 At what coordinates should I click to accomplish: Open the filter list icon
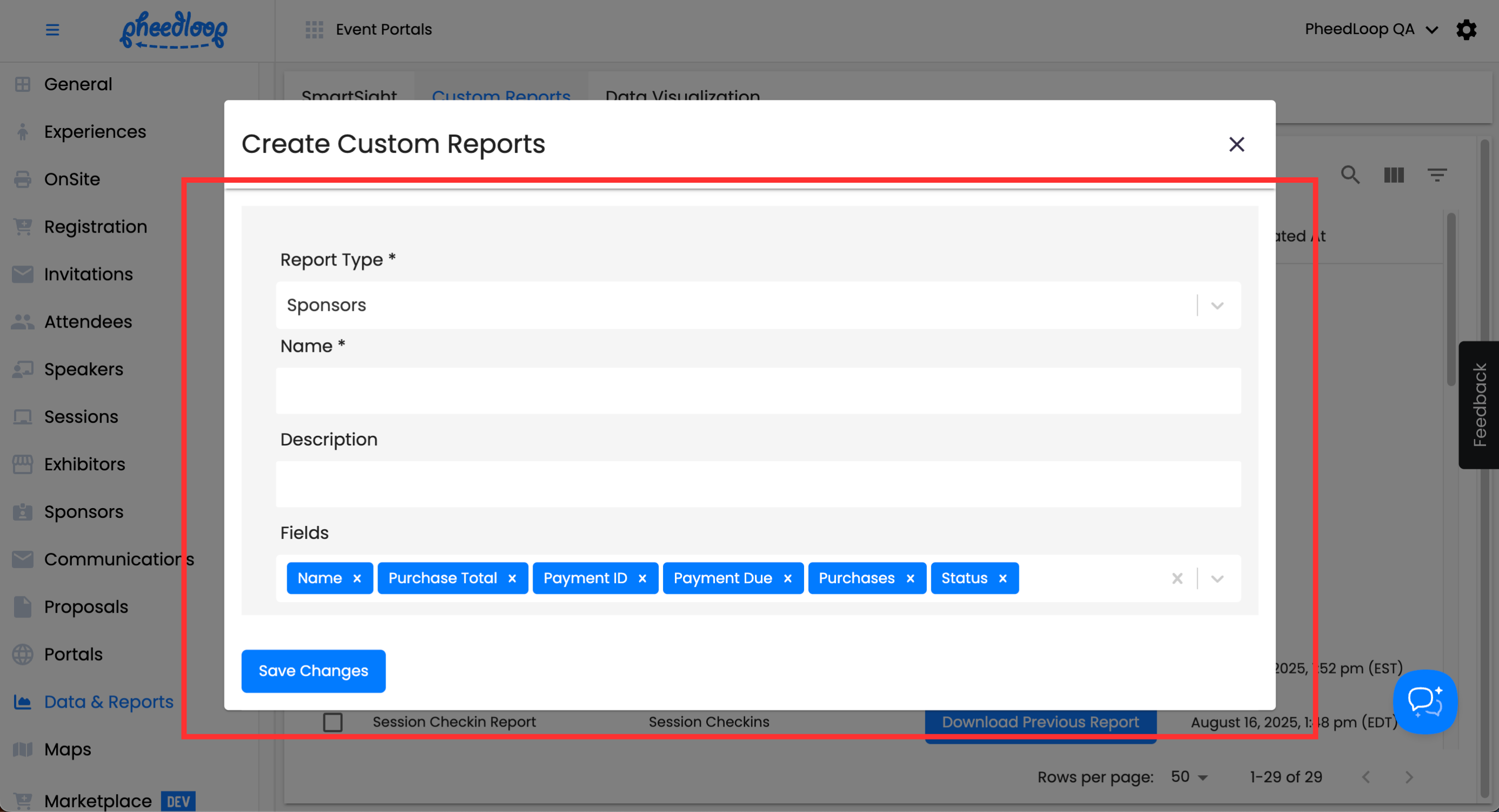1437,175
